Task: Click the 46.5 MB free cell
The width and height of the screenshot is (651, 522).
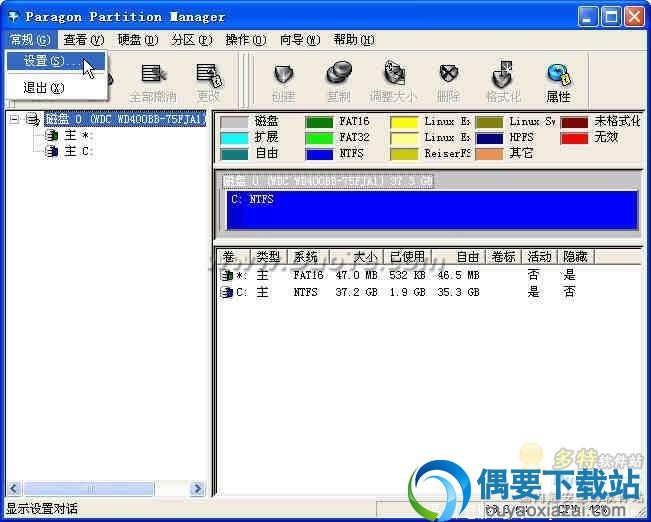Action: click(458, 275)
